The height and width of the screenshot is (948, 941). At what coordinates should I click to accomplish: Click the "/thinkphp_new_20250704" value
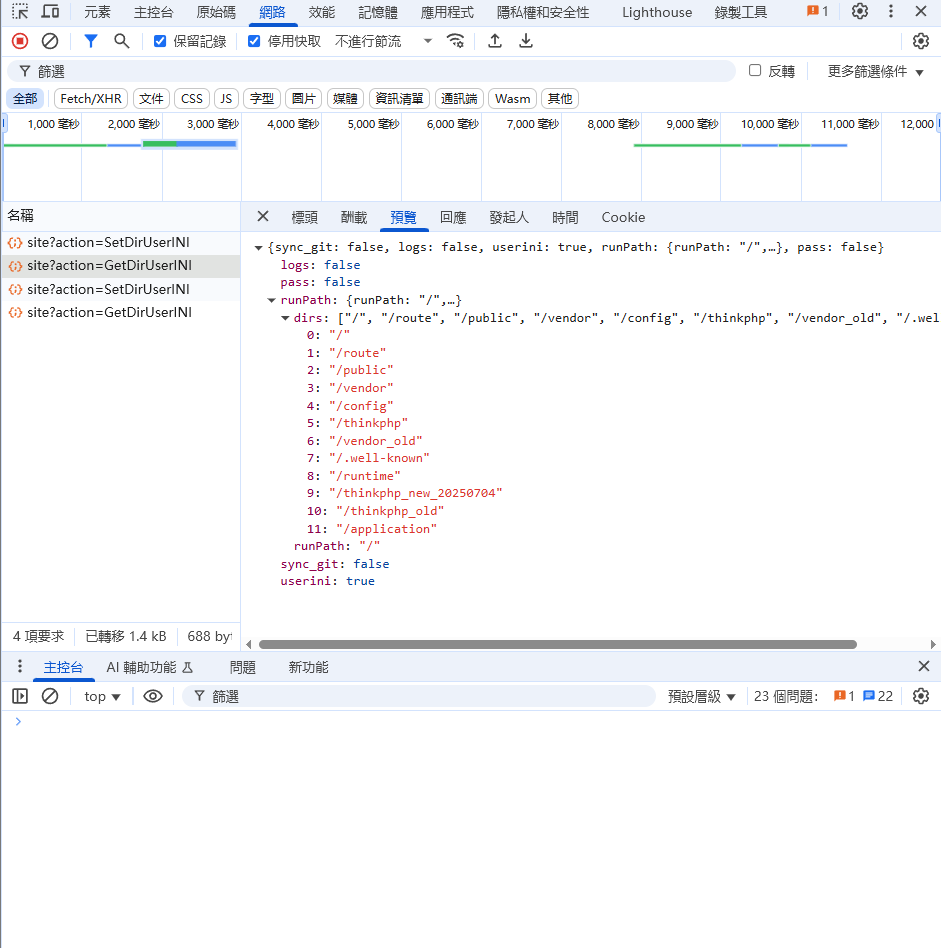415,493
